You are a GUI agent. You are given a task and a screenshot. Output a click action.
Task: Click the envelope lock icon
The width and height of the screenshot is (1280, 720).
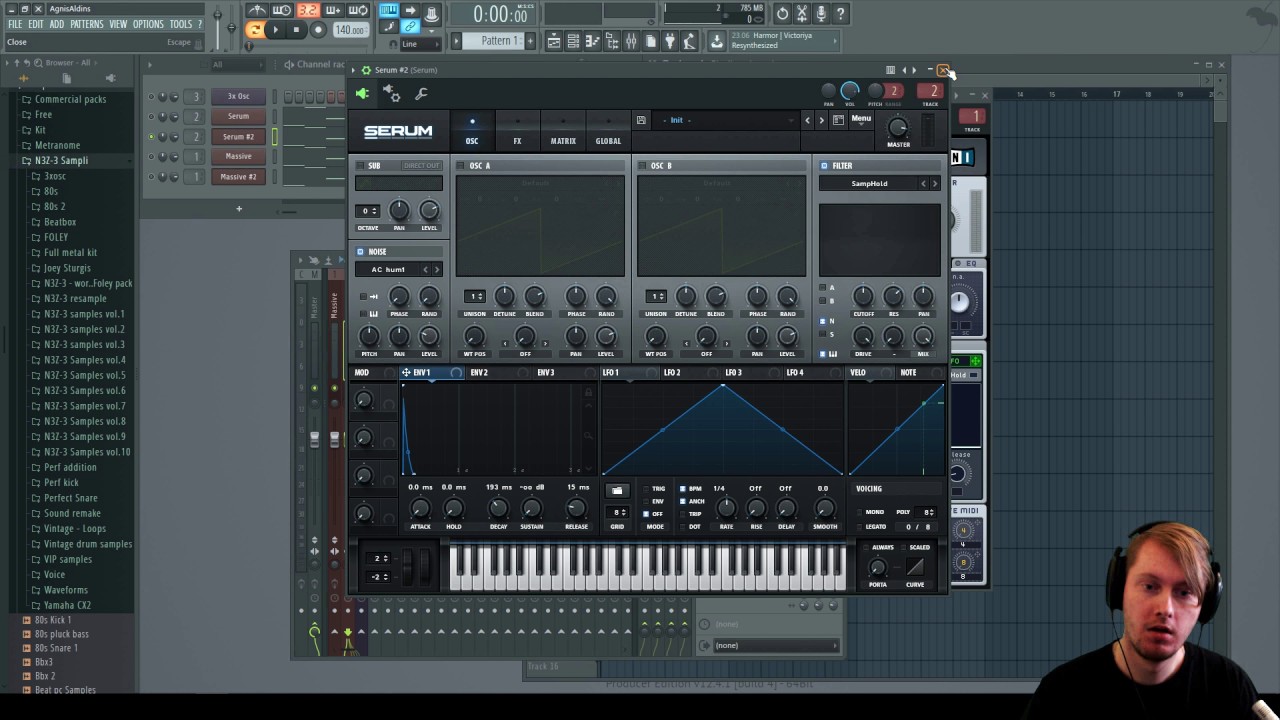point(589,393)
